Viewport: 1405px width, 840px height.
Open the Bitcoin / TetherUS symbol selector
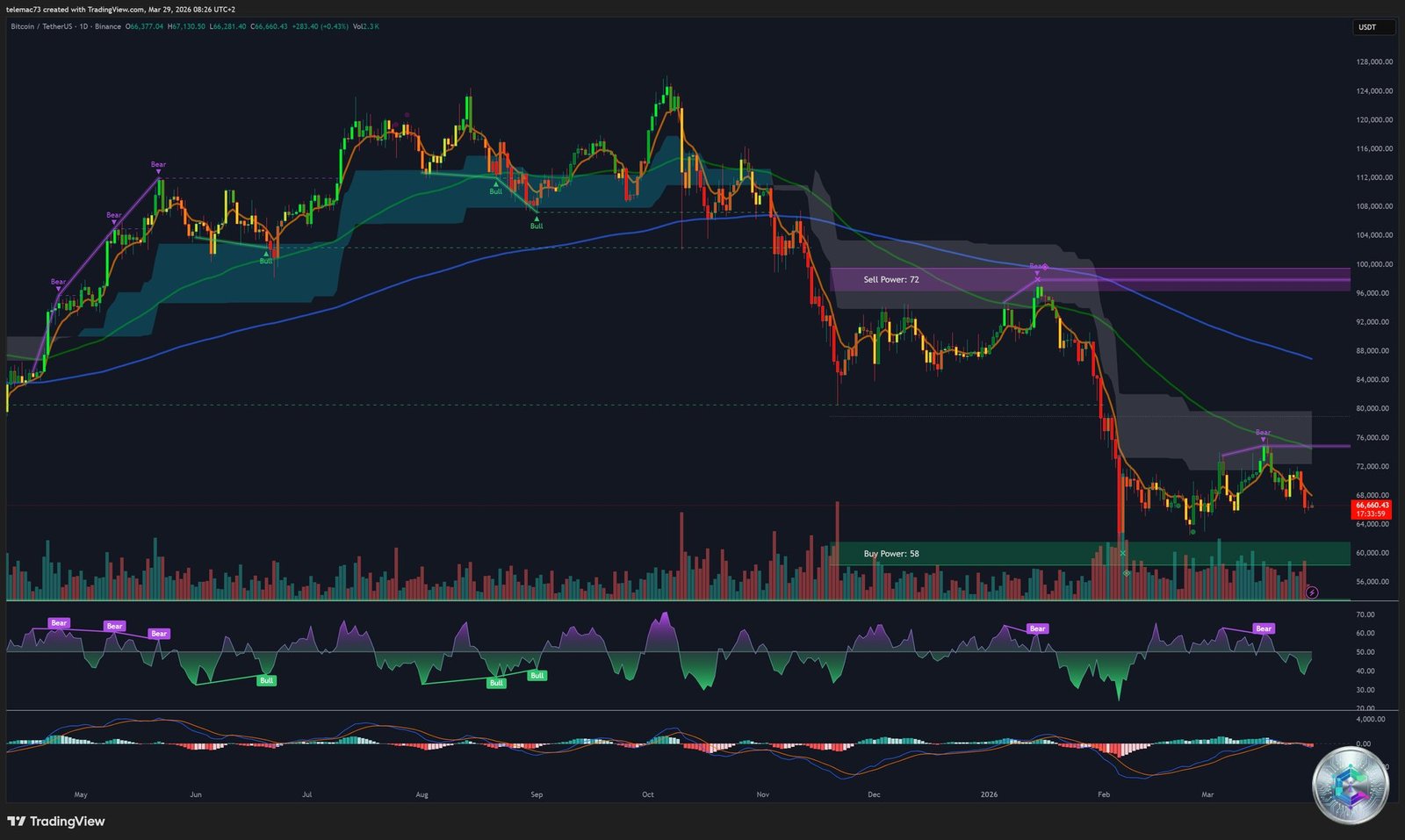click(x=42, y=27)
